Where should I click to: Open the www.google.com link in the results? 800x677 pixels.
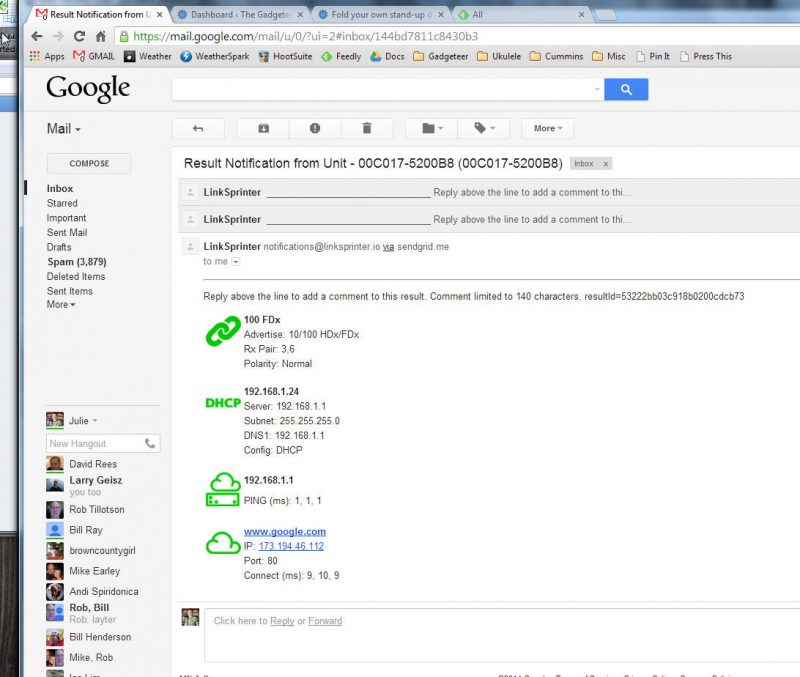pyautogui.click(x=288, y=531)
